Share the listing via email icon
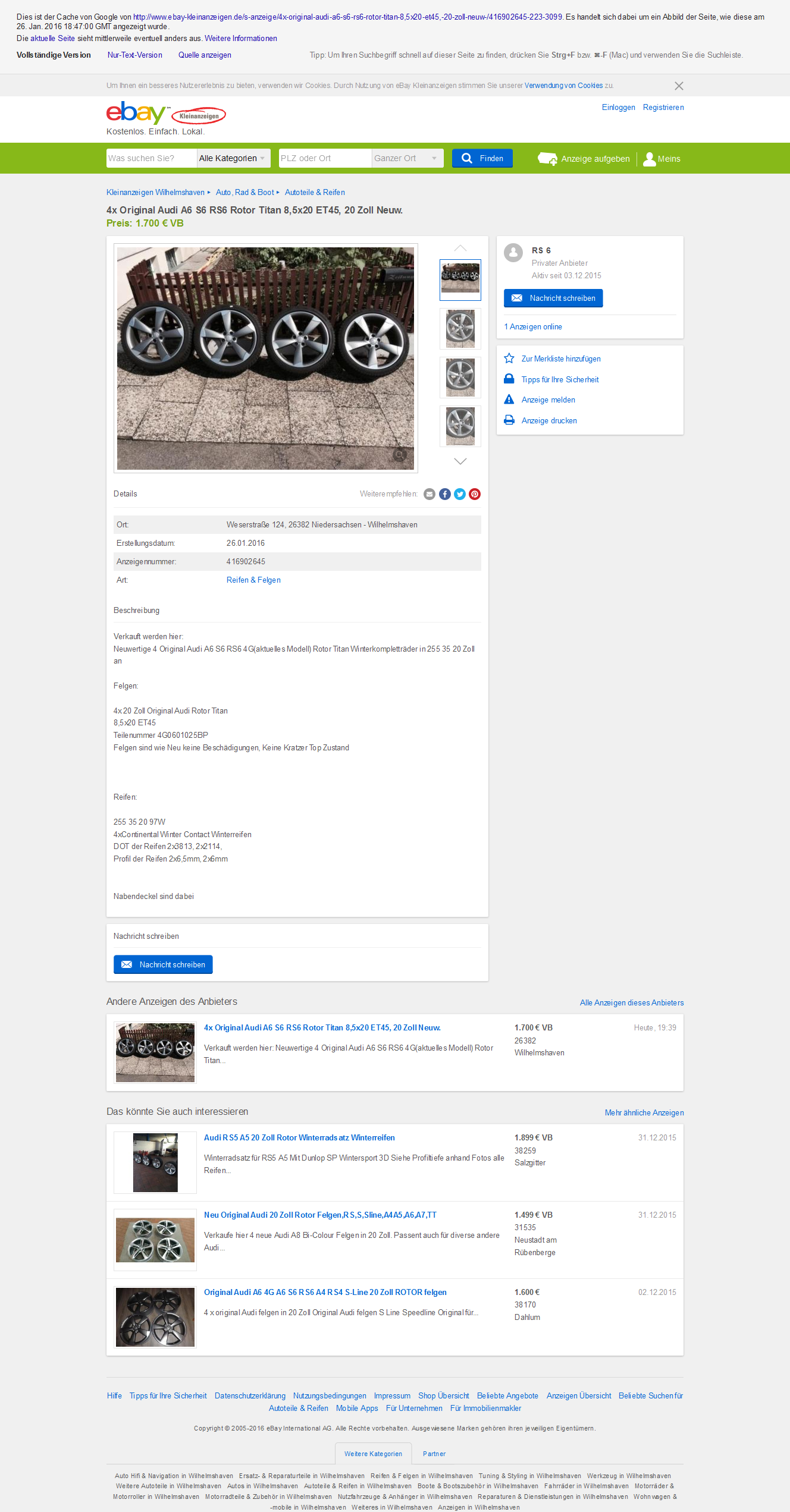This screenshot has height=1512, width=790. 430,494
